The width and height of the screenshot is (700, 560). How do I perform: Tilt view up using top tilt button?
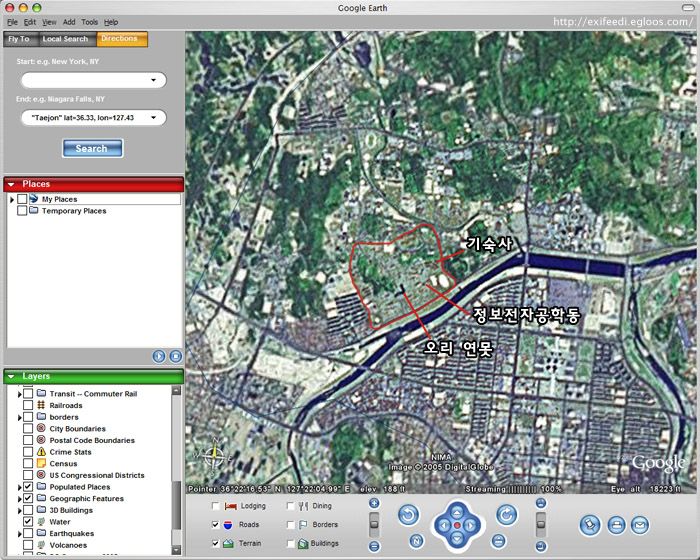coord(541,503)
